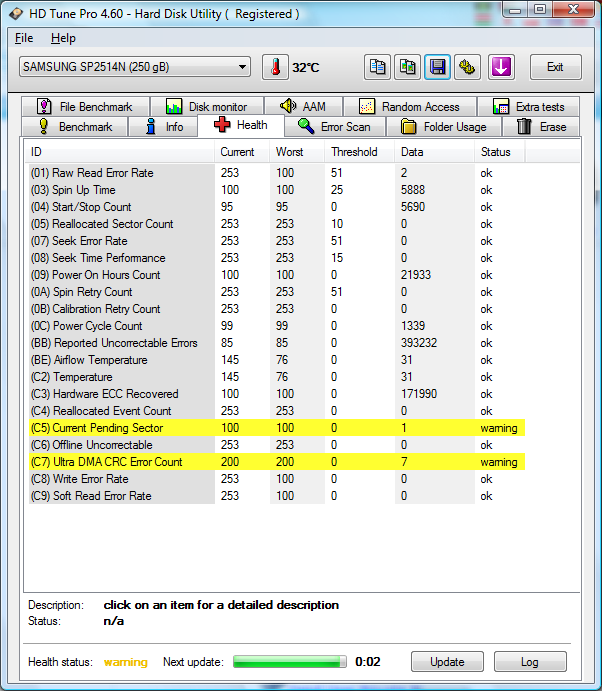Sort by Threshold column header
Image resolution: width=602 pixels, height=691 pixels.
tap(359, 152)
